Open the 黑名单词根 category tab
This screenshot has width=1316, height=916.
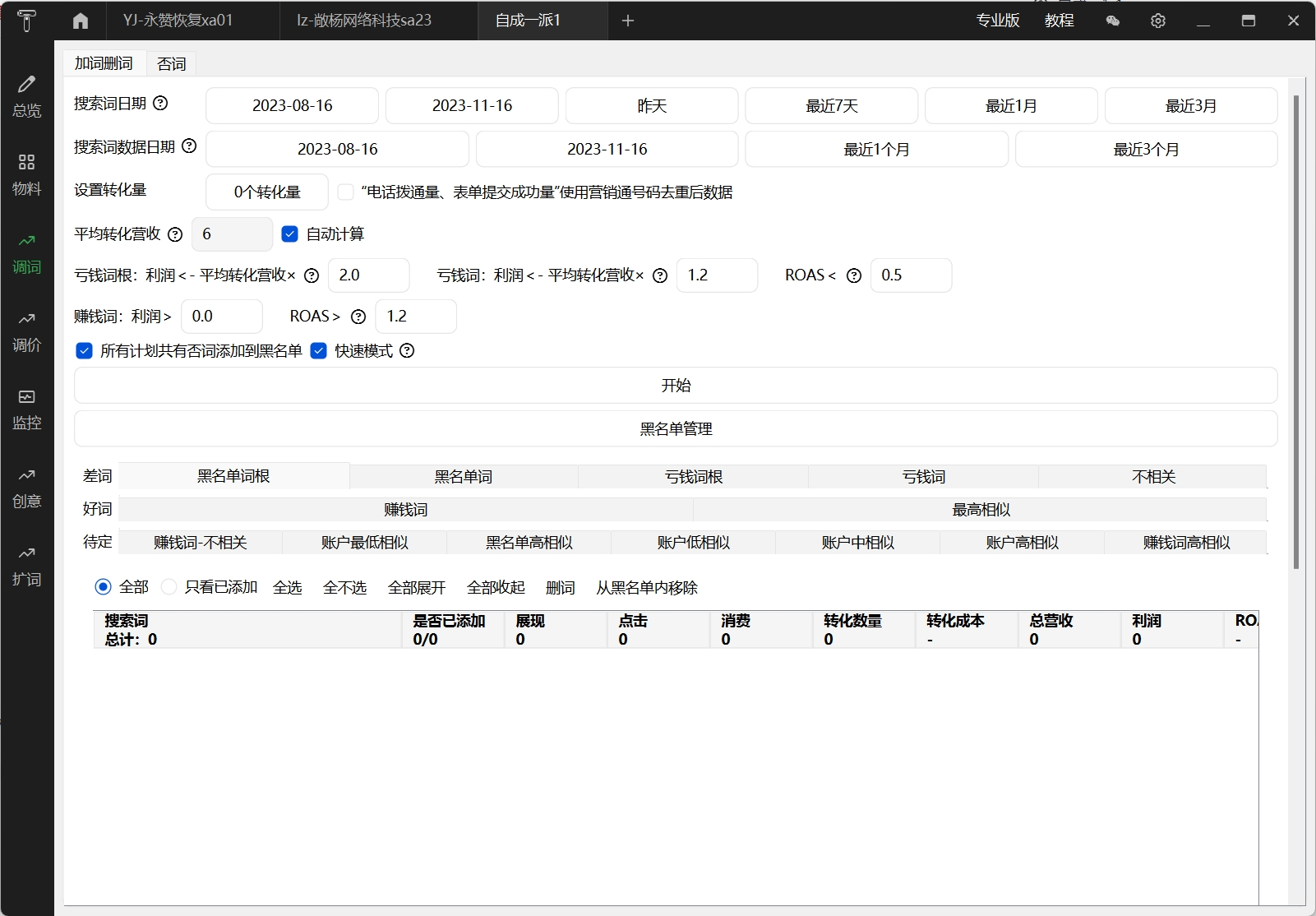(233, 476)
